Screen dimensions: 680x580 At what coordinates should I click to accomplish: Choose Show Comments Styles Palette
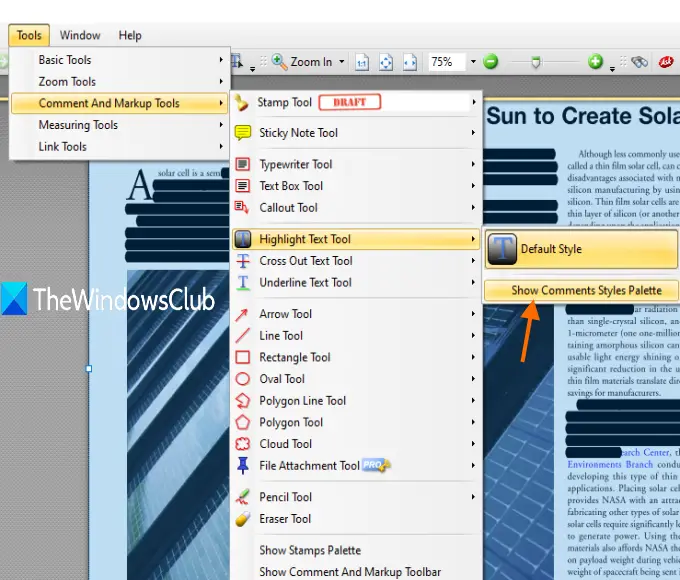tap(582, 290)
